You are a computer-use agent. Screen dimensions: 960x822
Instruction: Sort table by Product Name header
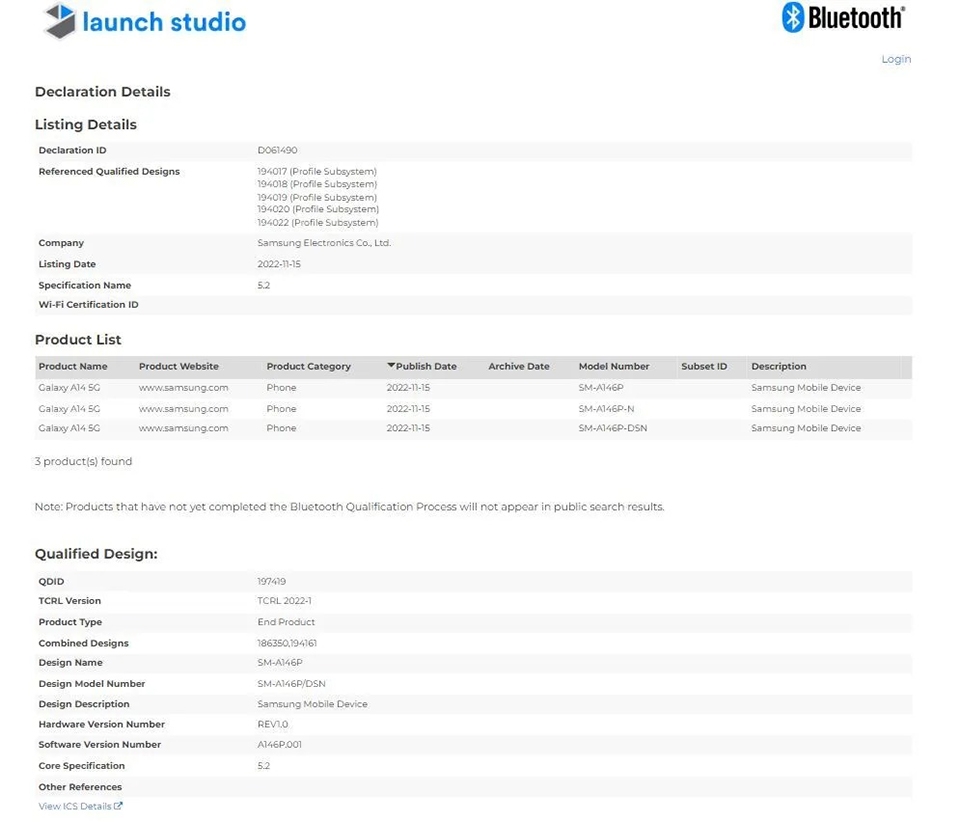73,366
